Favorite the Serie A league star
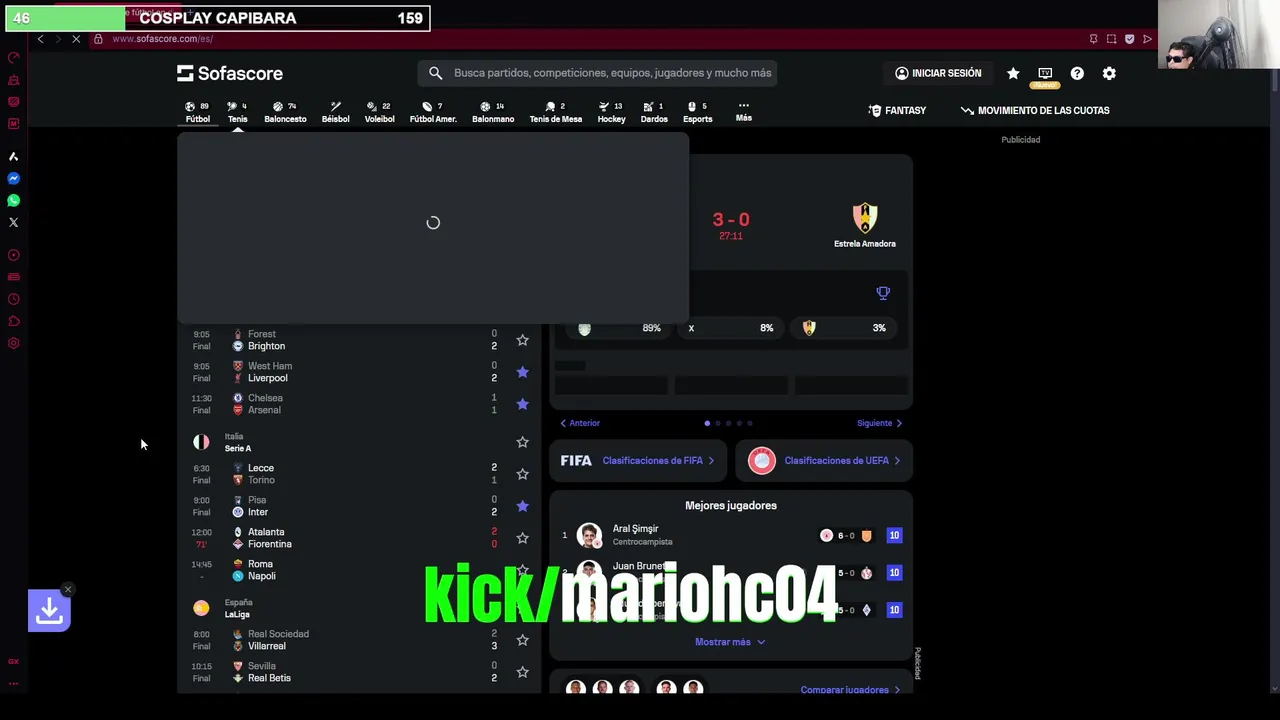Viewport: 1280px width, 720px height. (x=522, y=442)
